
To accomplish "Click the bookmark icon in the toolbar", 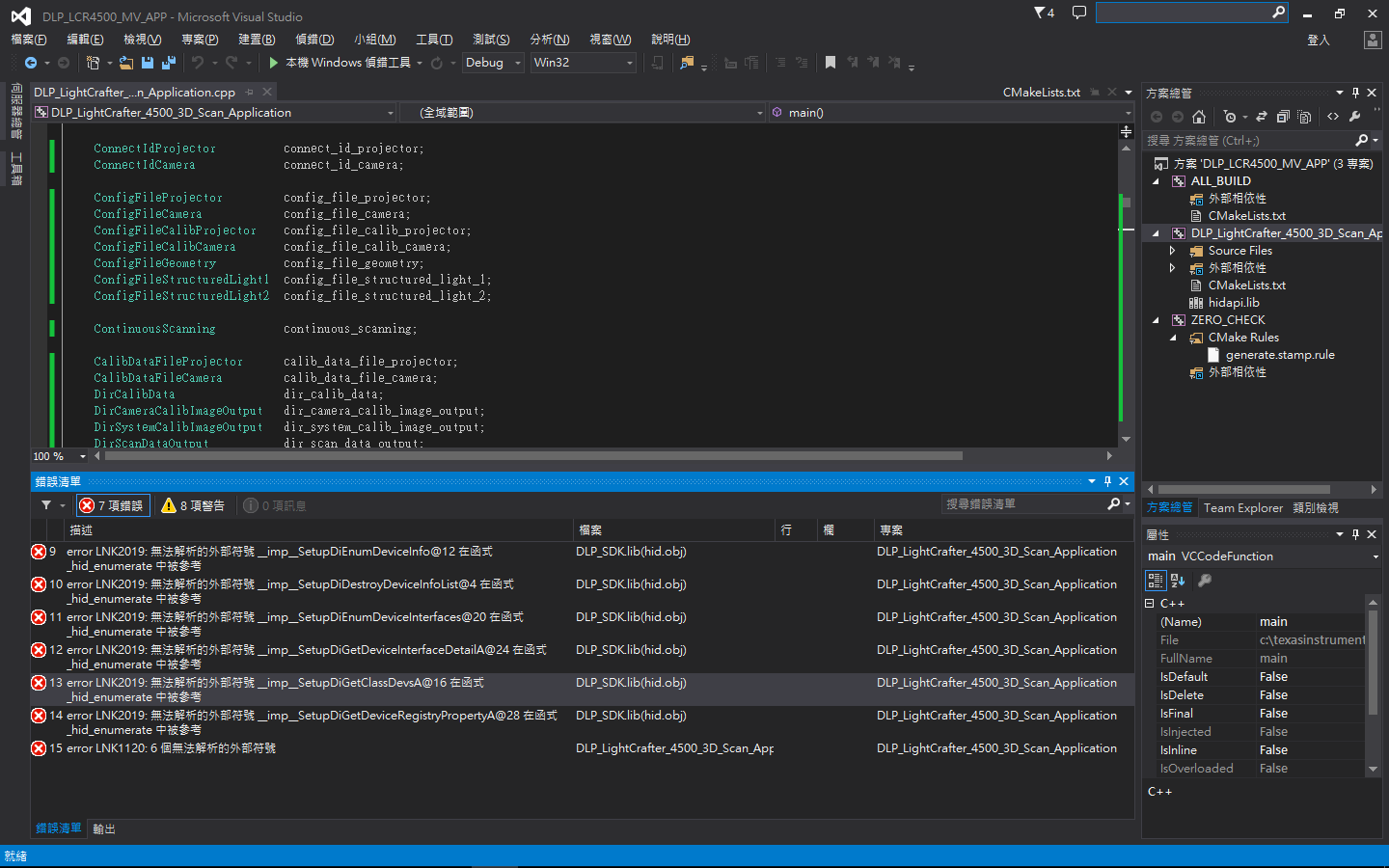I will (x=830, y=63).
